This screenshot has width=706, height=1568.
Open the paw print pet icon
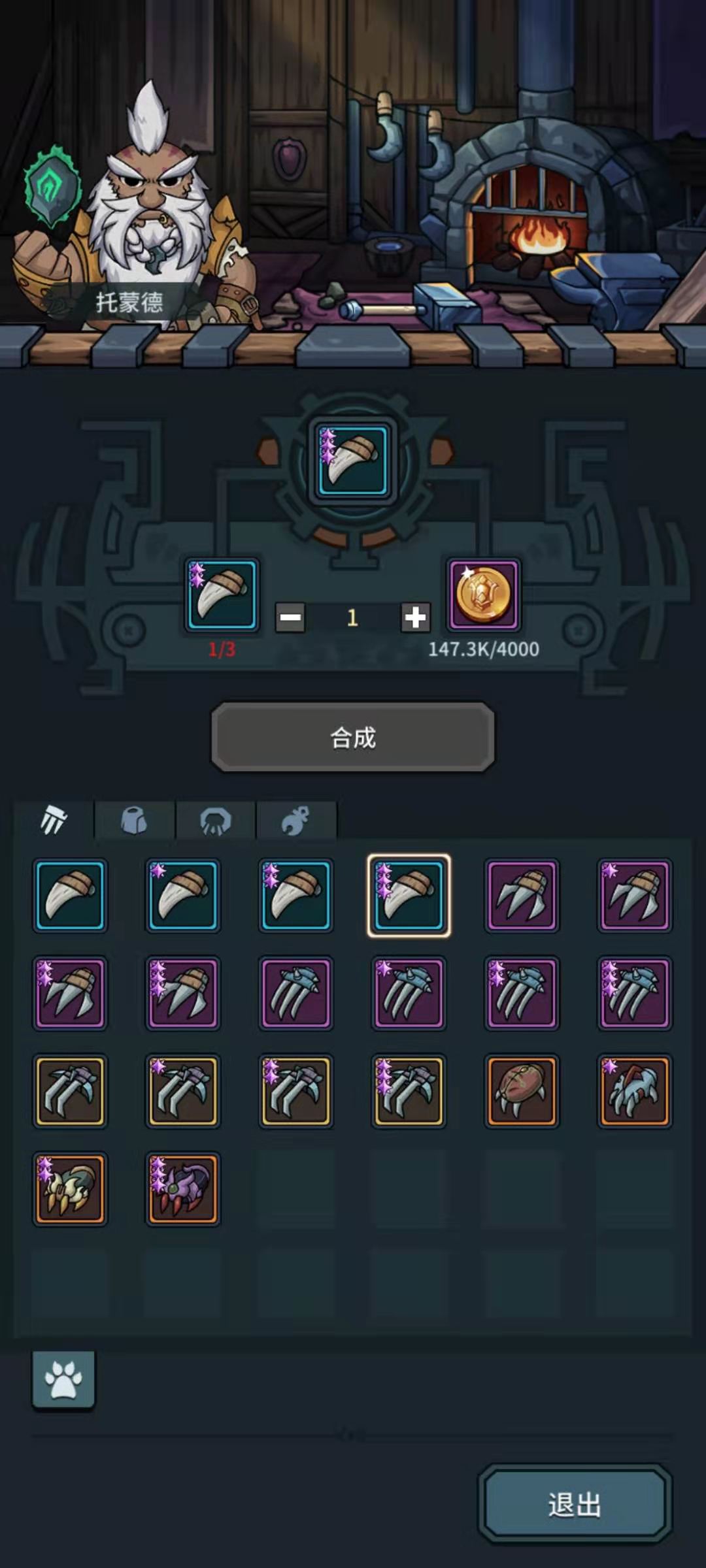63,1380
